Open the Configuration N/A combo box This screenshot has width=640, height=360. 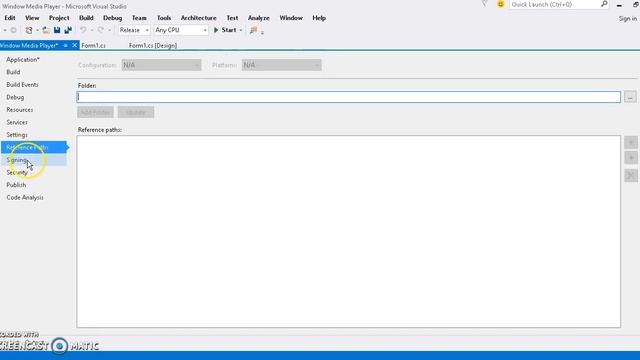click(161, 65)
